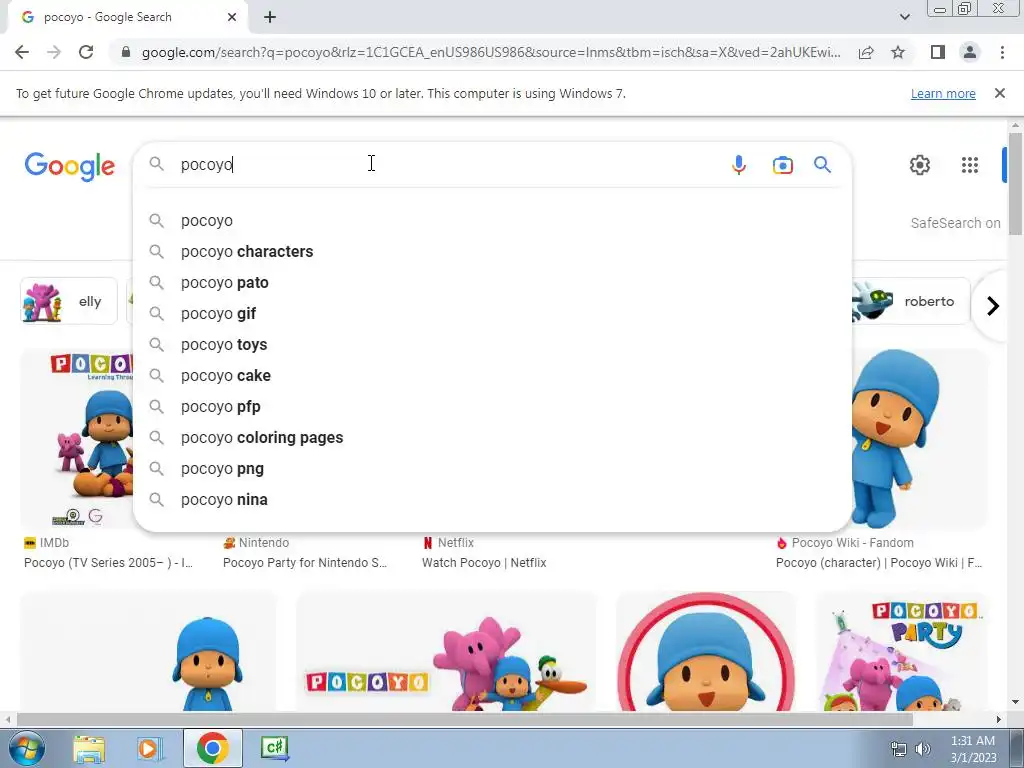
Task: Open search by image camera icon
Action: [782, 165]
